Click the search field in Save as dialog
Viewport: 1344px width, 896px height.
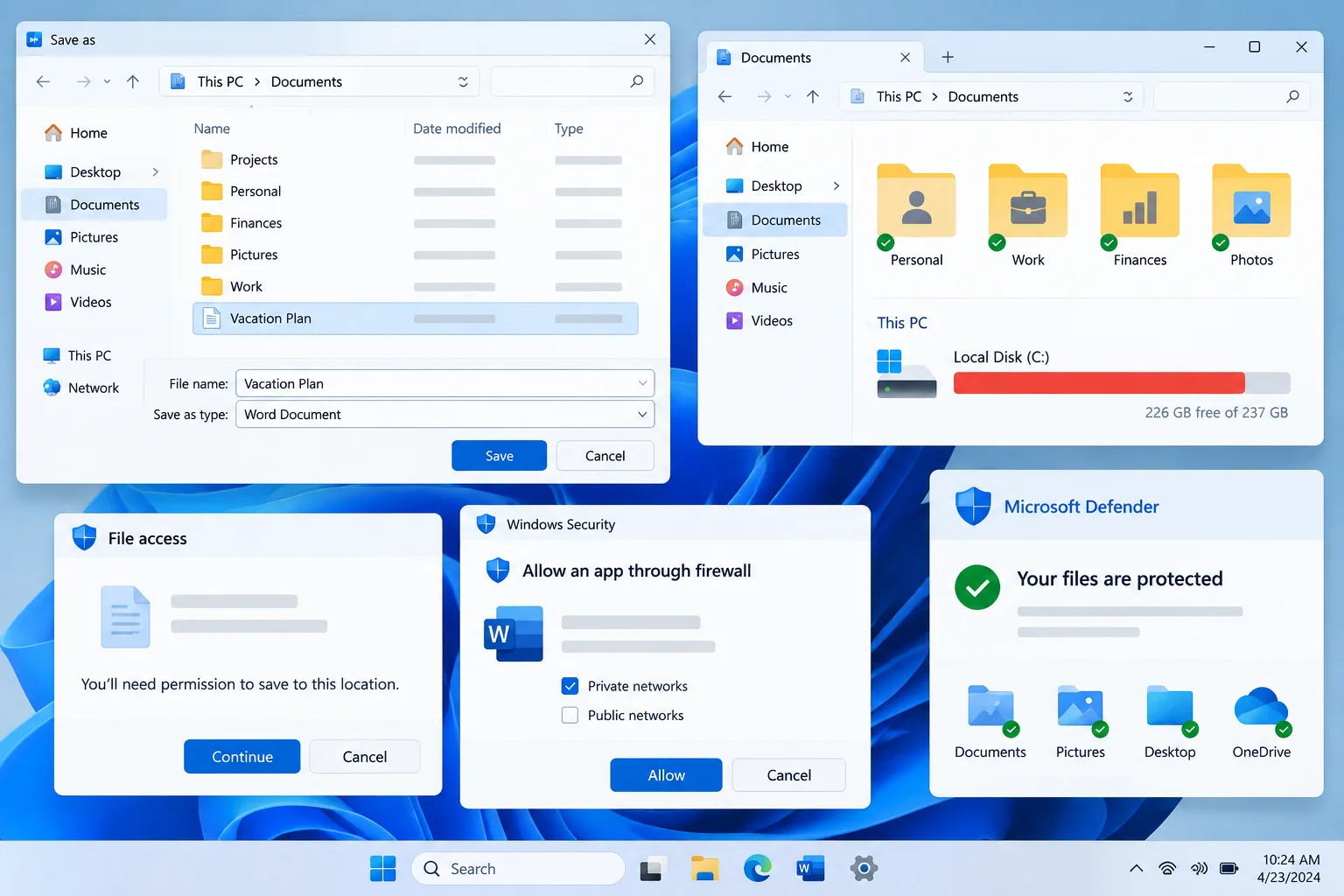[572, 81]
